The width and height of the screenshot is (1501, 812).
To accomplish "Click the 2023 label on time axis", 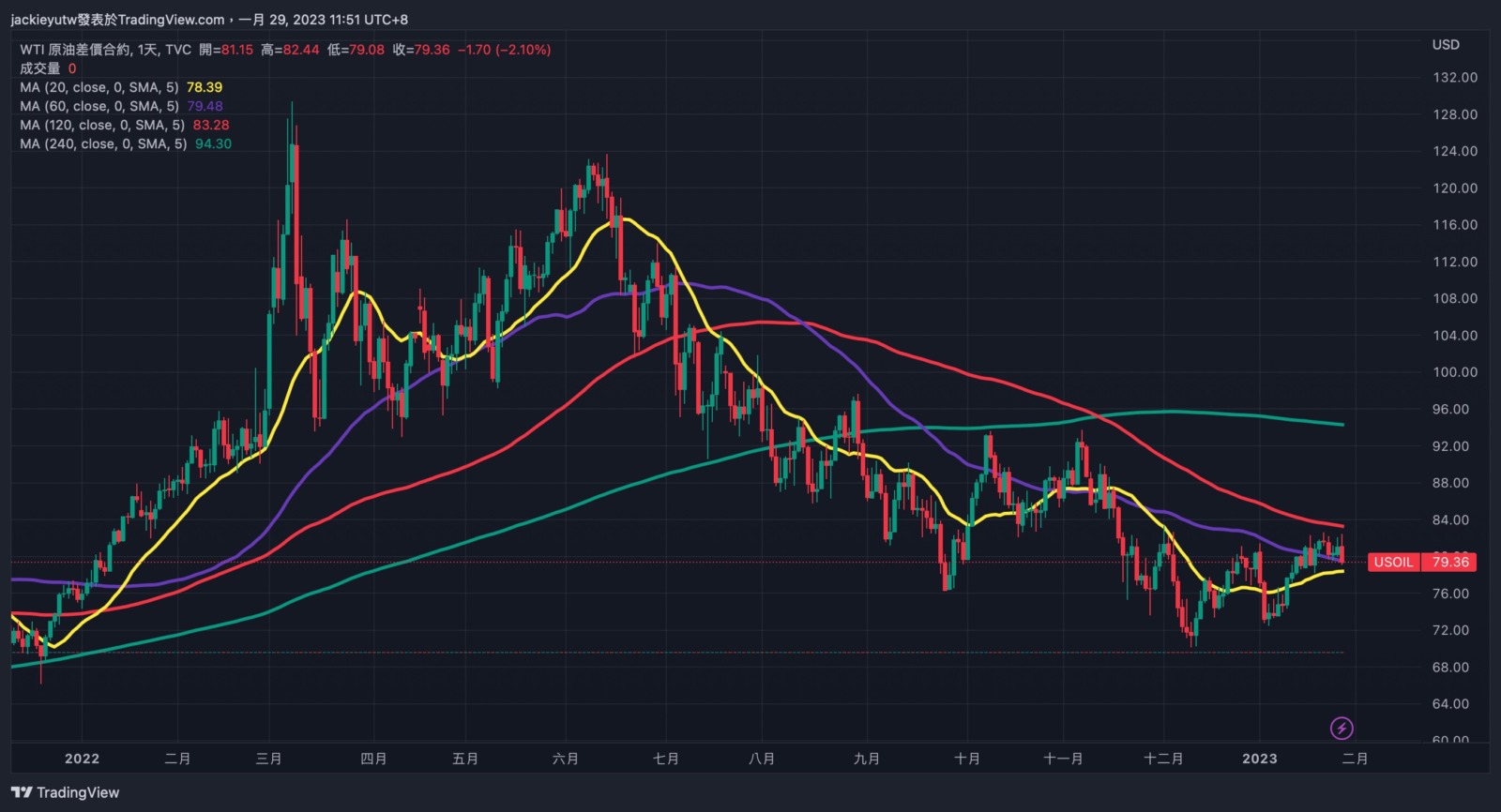I will (x=1259, y=759).
